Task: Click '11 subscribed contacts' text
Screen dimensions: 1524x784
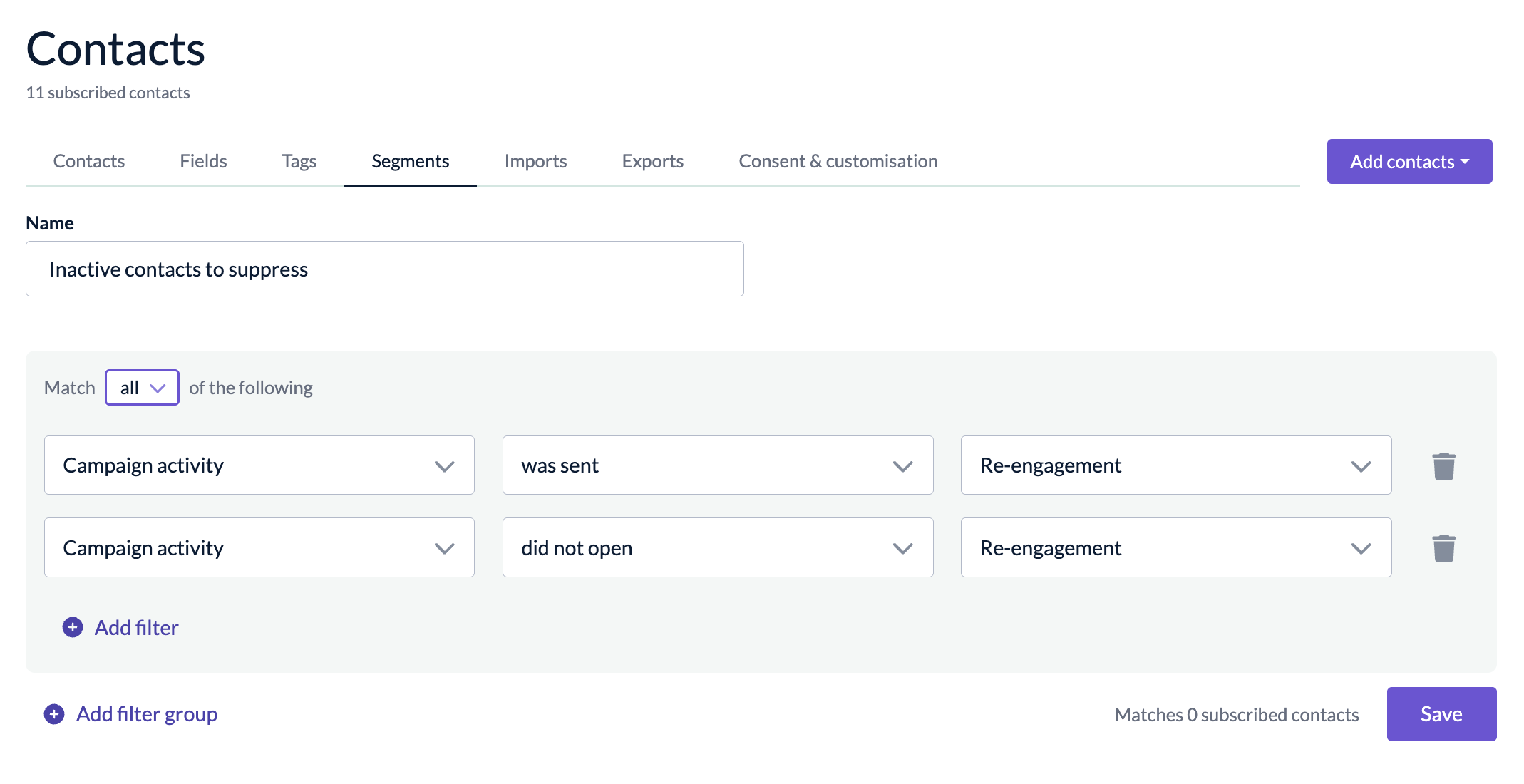Action: [108, 93]
